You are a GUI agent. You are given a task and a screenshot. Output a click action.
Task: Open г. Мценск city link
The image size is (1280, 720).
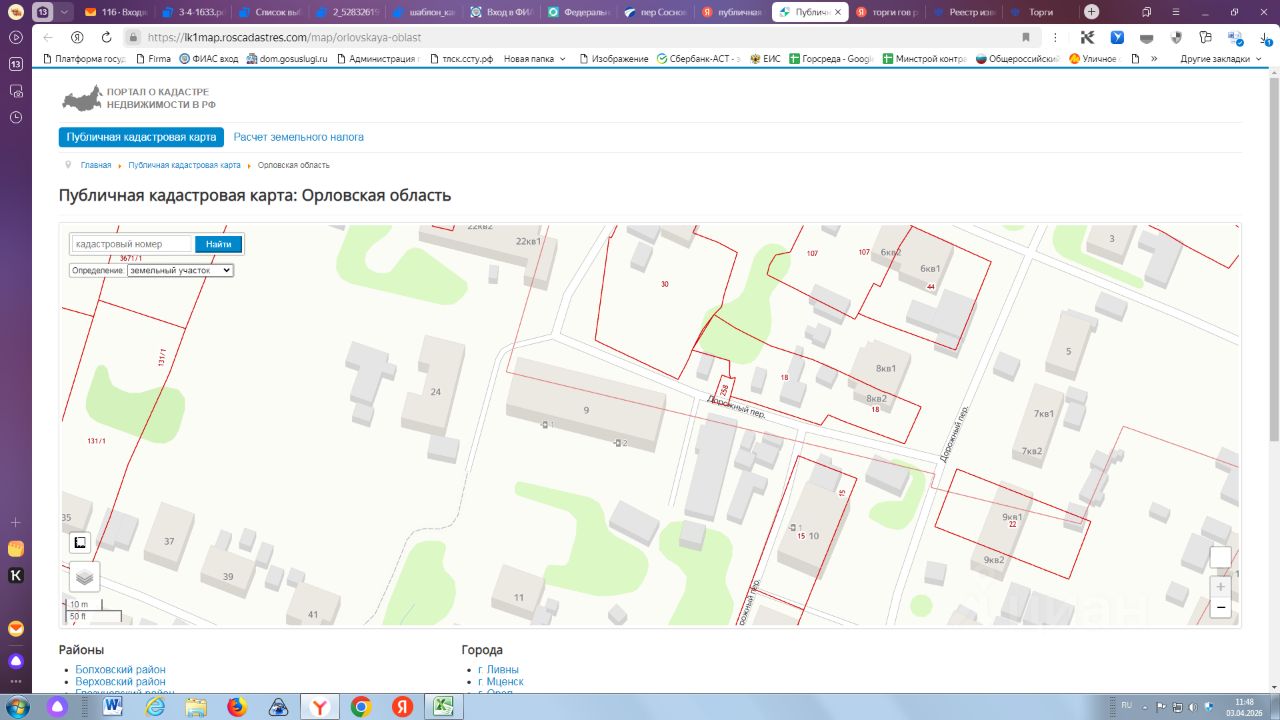(501, 682)
